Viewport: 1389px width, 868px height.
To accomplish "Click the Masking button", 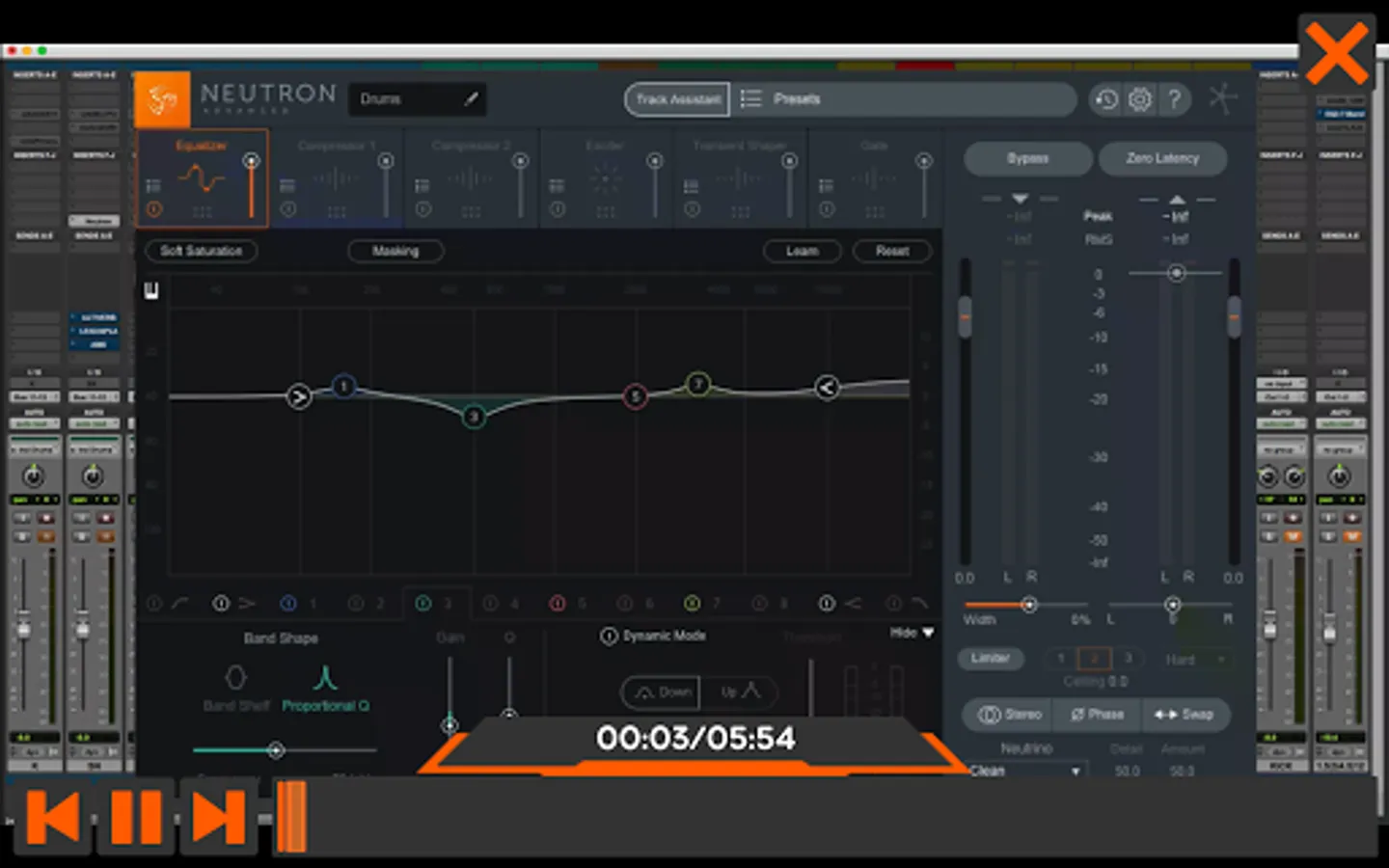I will coord(395,251).
